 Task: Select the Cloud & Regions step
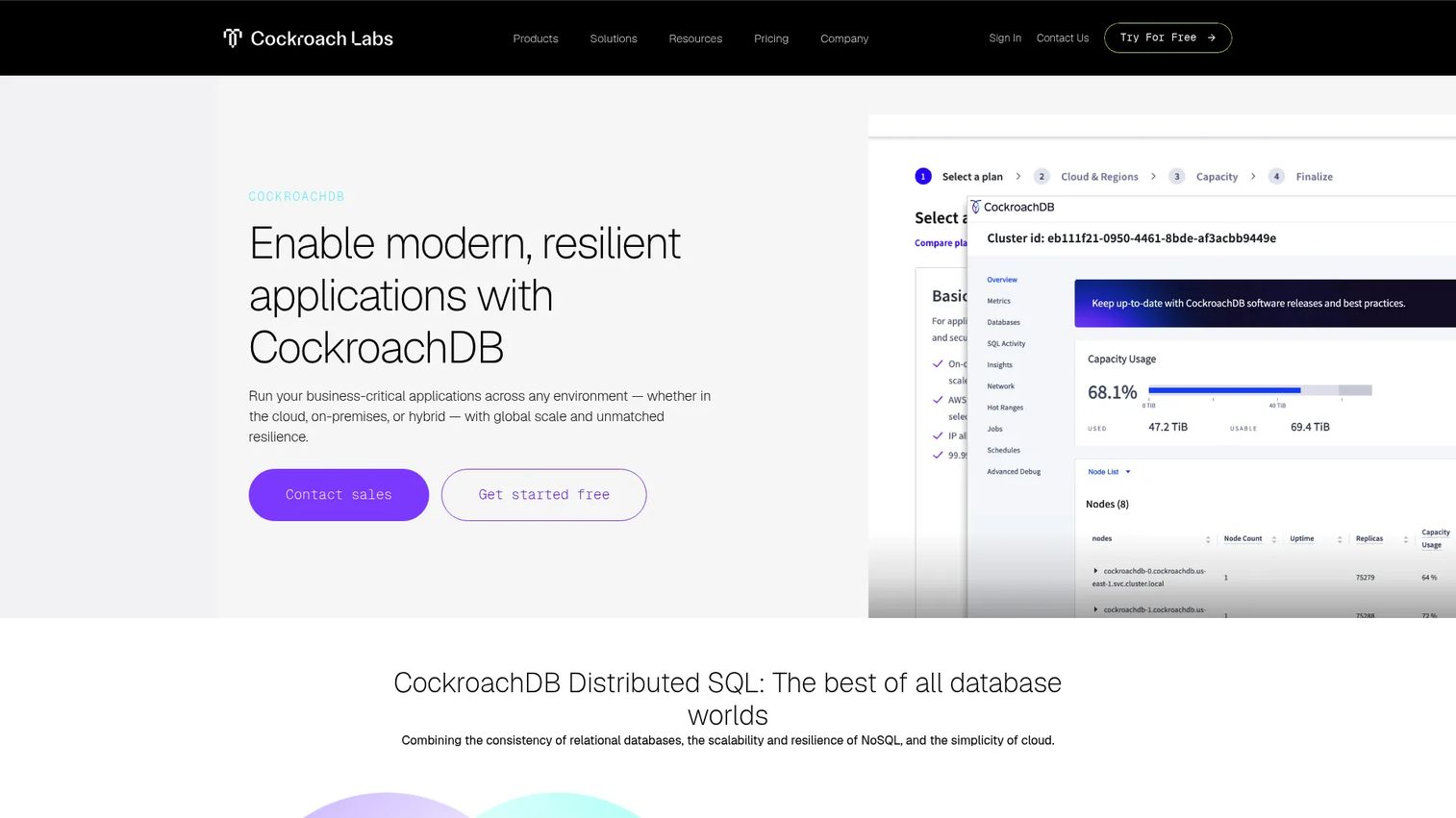(1086, 177)
